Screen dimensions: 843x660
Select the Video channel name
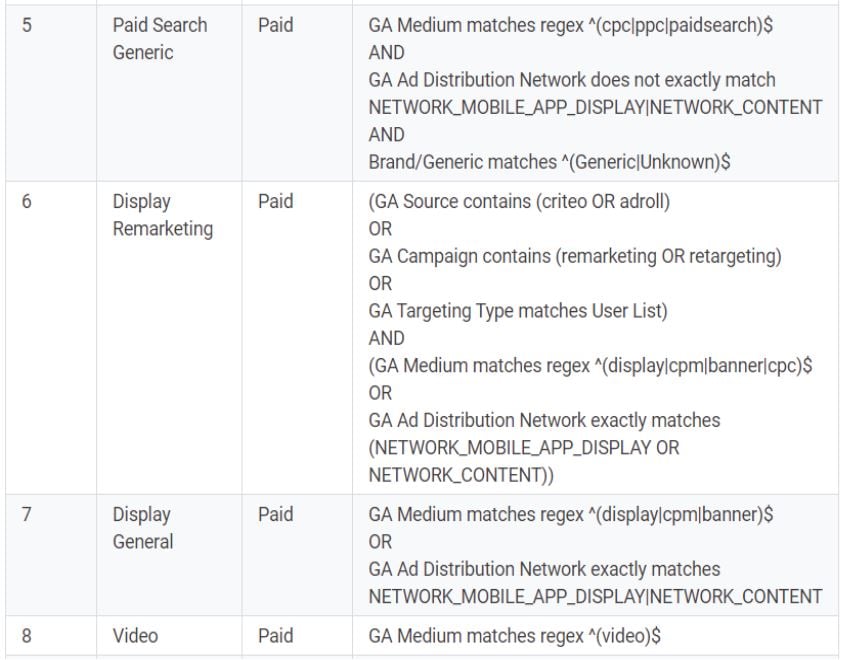pos(135,636)
